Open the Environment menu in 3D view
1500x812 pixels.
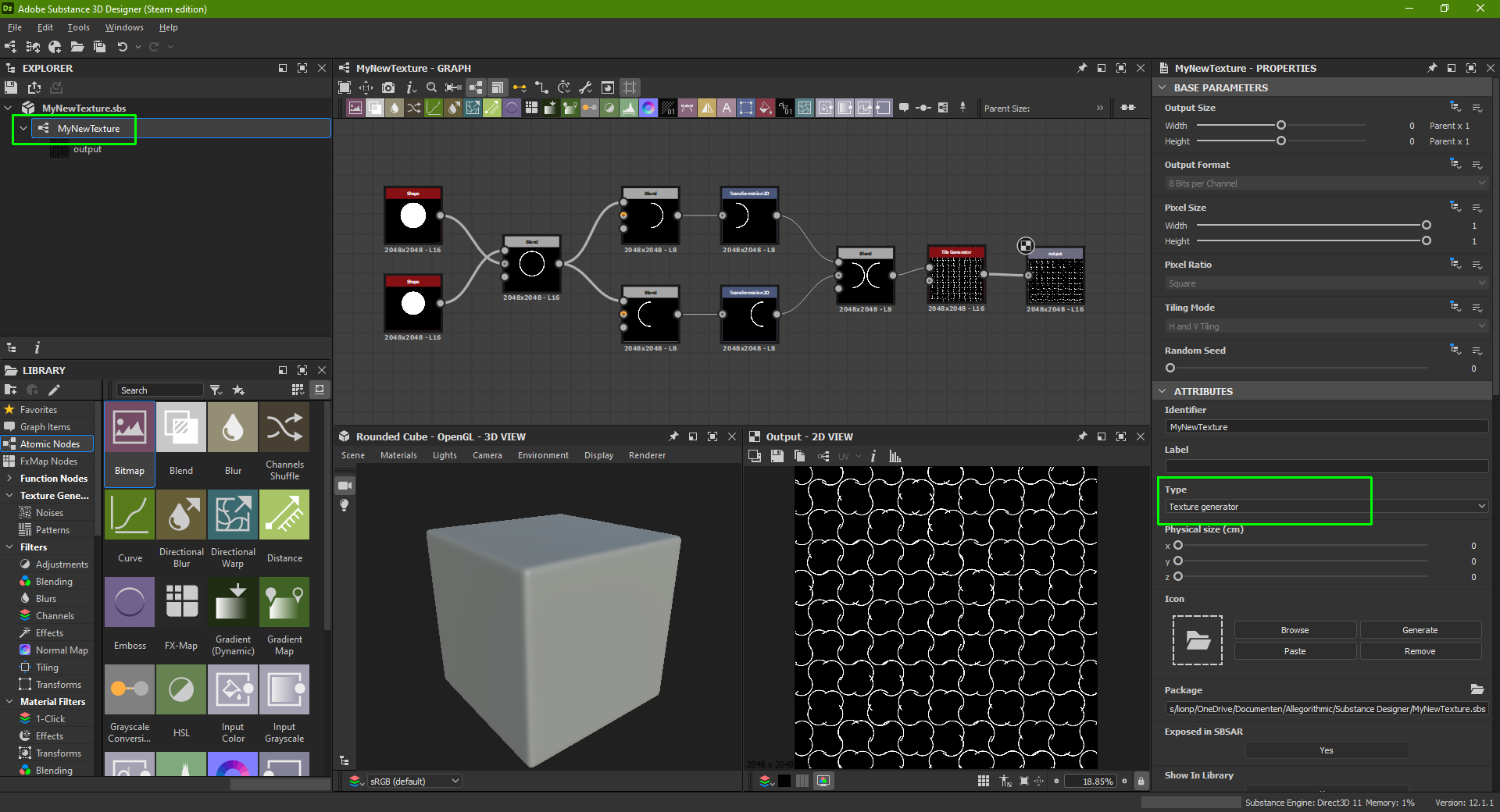coord(543,455)
